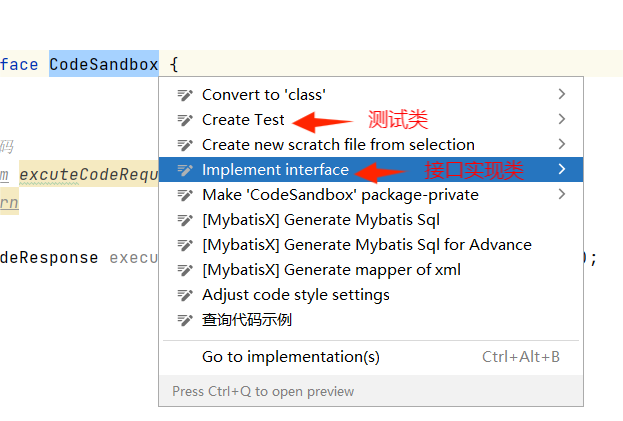This screenshot has height=421, width=623.
Task: Expand the Create Test submenu chevron
Action: point(561,119)
